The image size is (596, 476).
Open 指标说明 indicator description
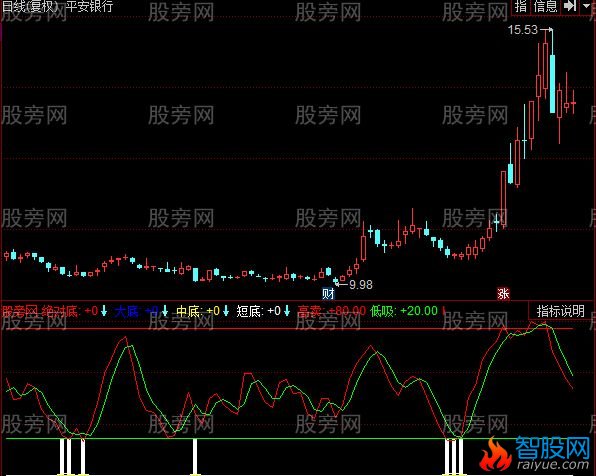pyautogui.click(x=561, y=311)
